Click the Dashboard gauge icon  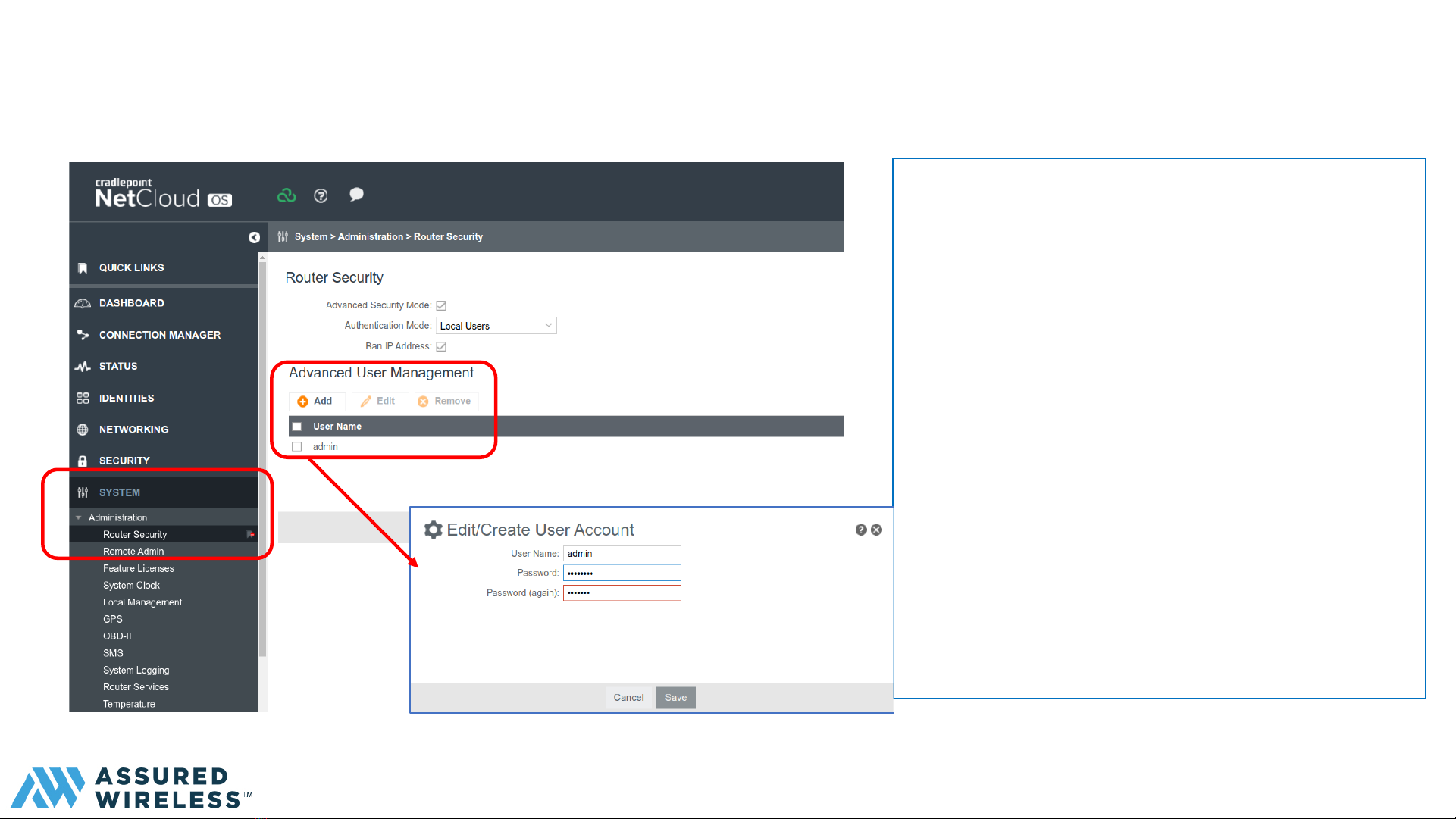tap(83, 303)
